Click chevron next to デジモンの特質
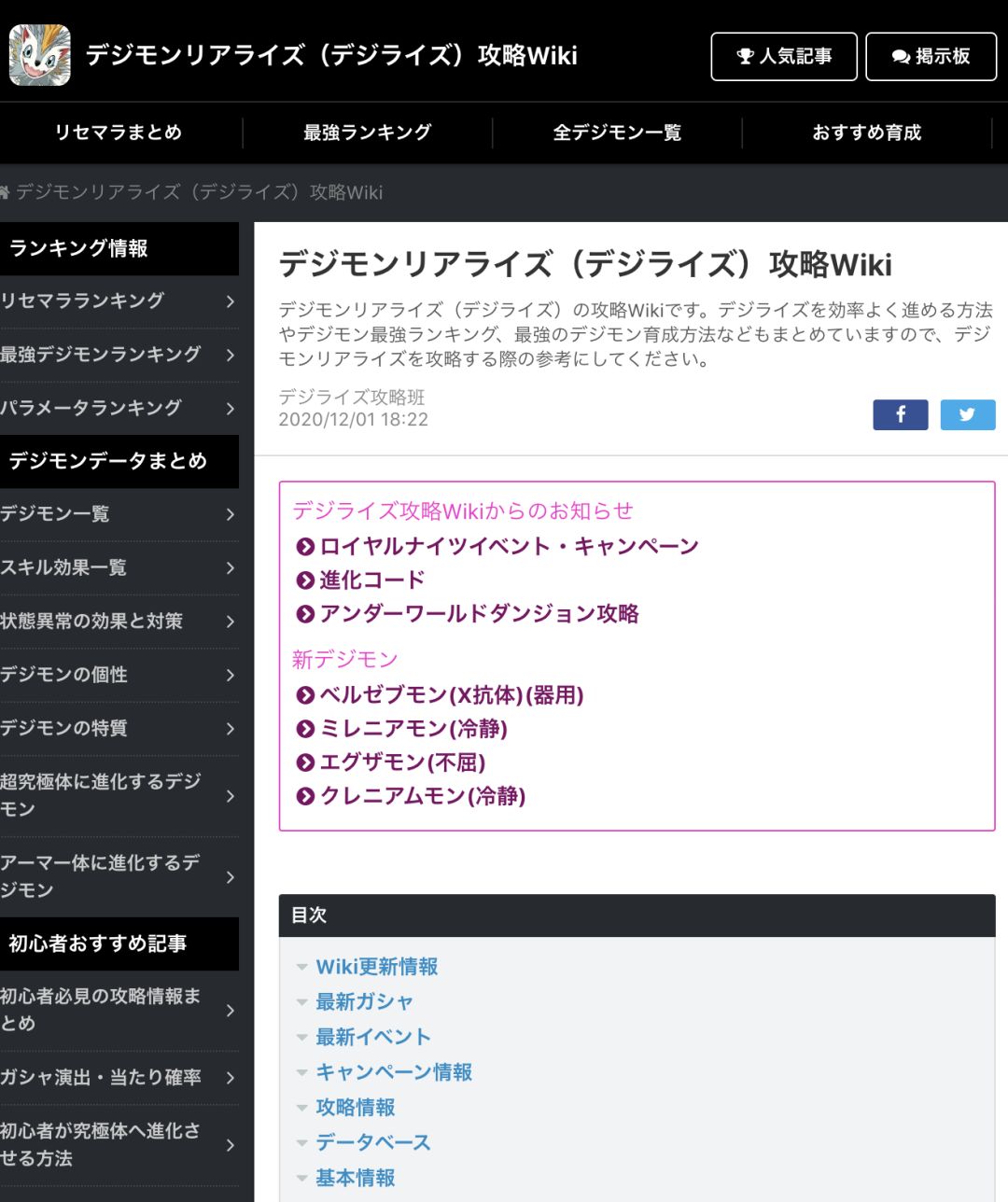This screenshot has height=1202, width=1008. tap(230, 729)
